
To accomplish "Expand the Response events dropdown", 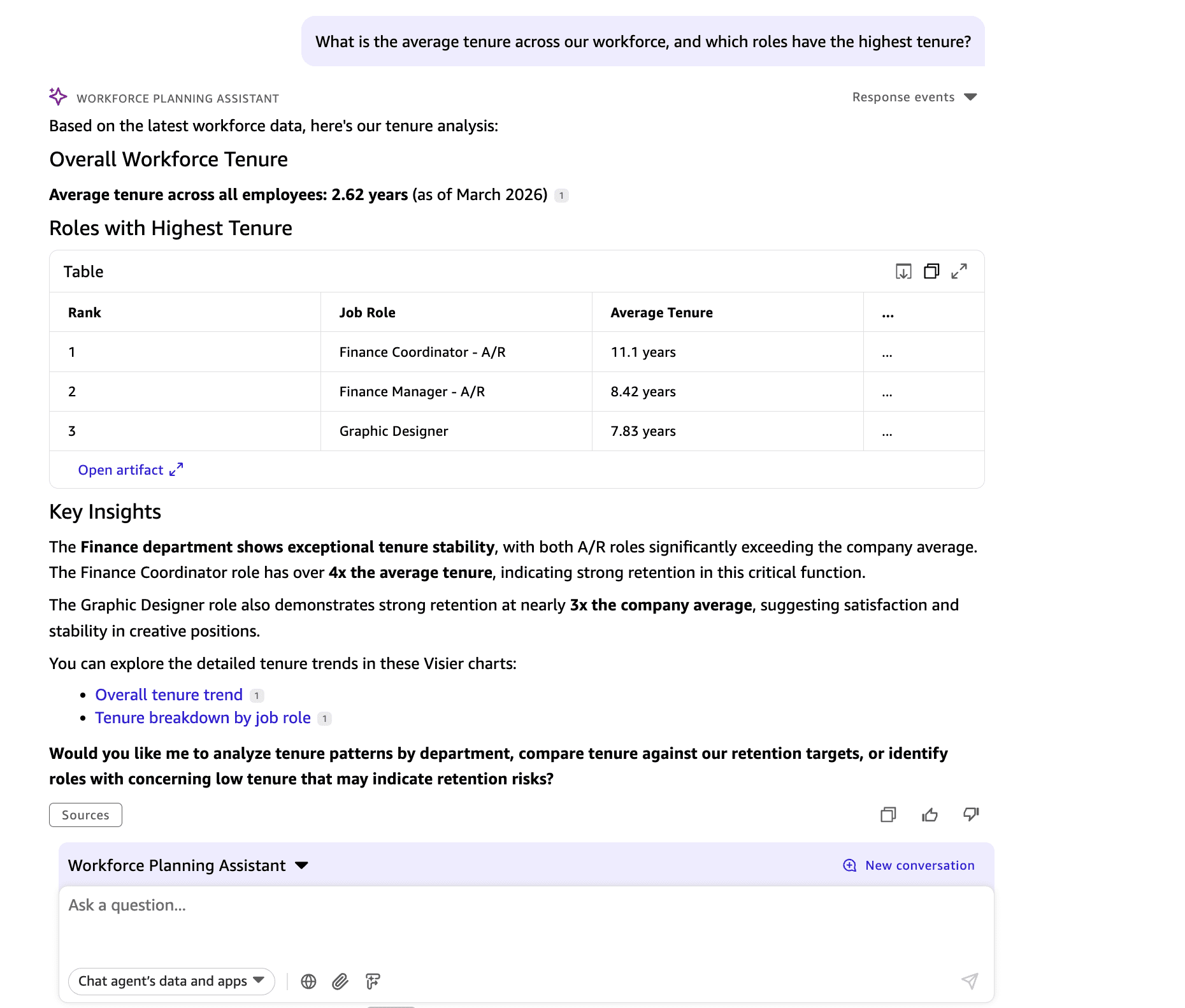I will (x=914, y=97).
